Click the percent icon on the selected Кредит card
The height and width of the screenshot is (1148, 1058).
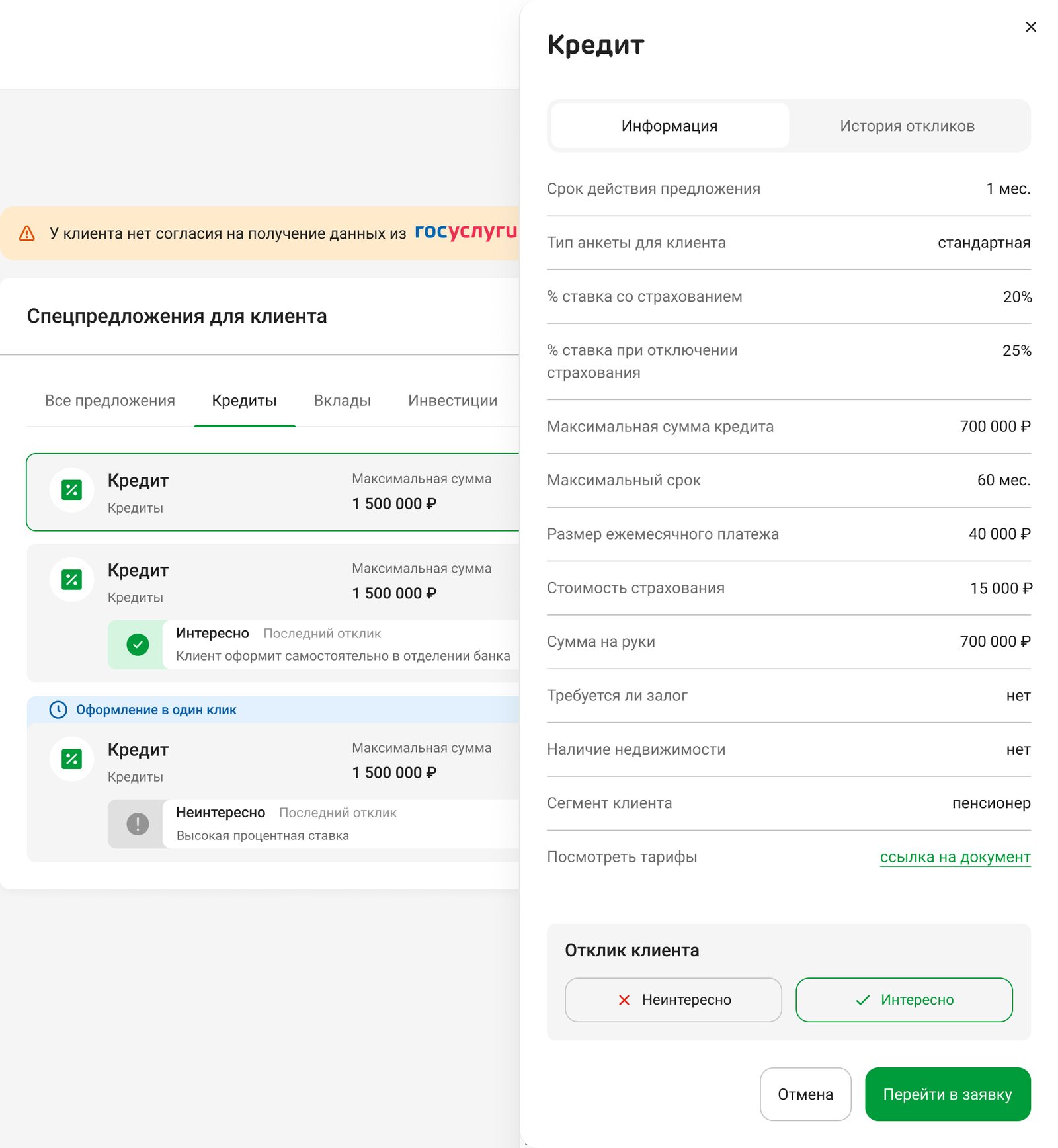pos(71,490)
